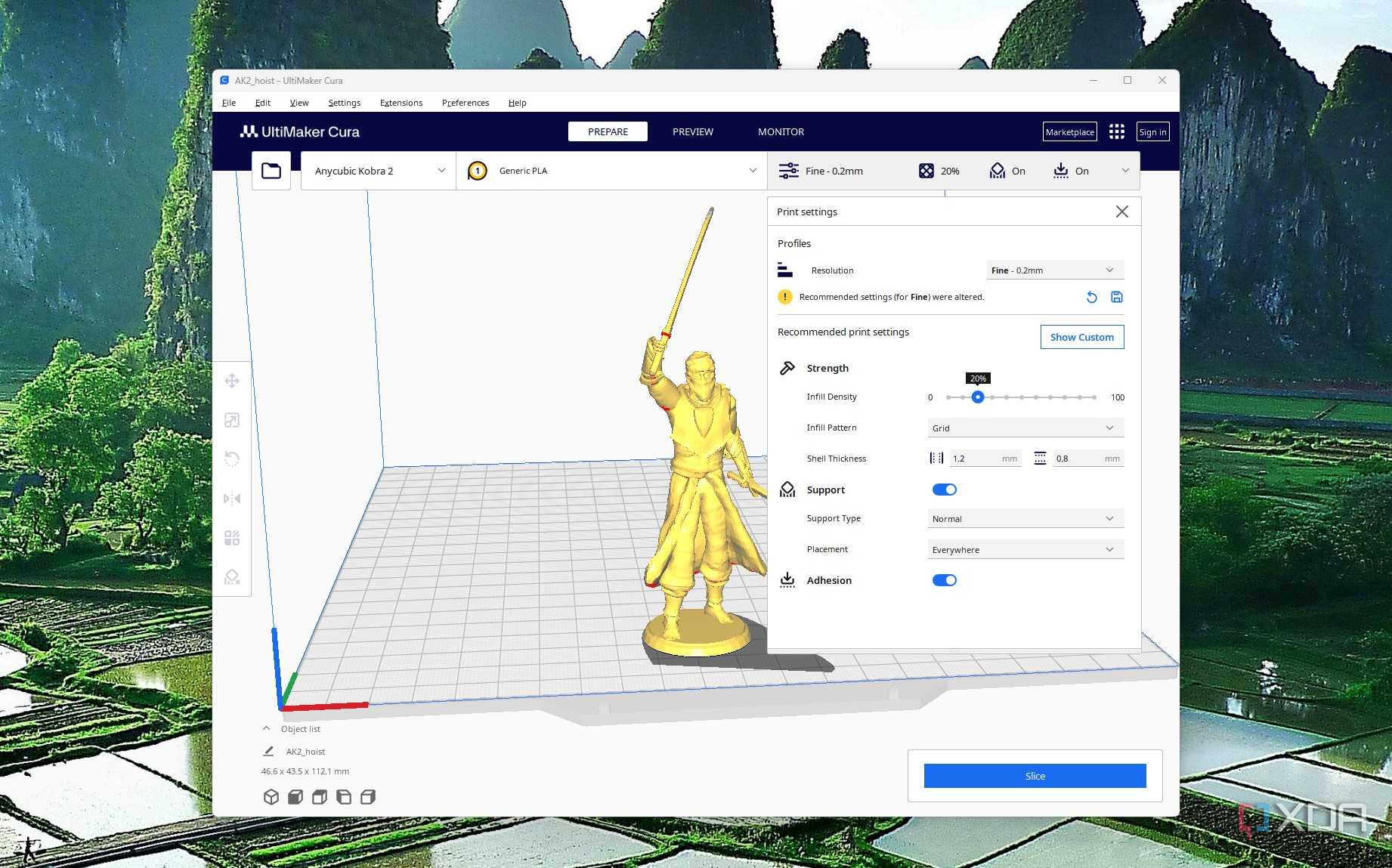
Task: Collapse the Object list chevron
Action: (x=266, y=728)
